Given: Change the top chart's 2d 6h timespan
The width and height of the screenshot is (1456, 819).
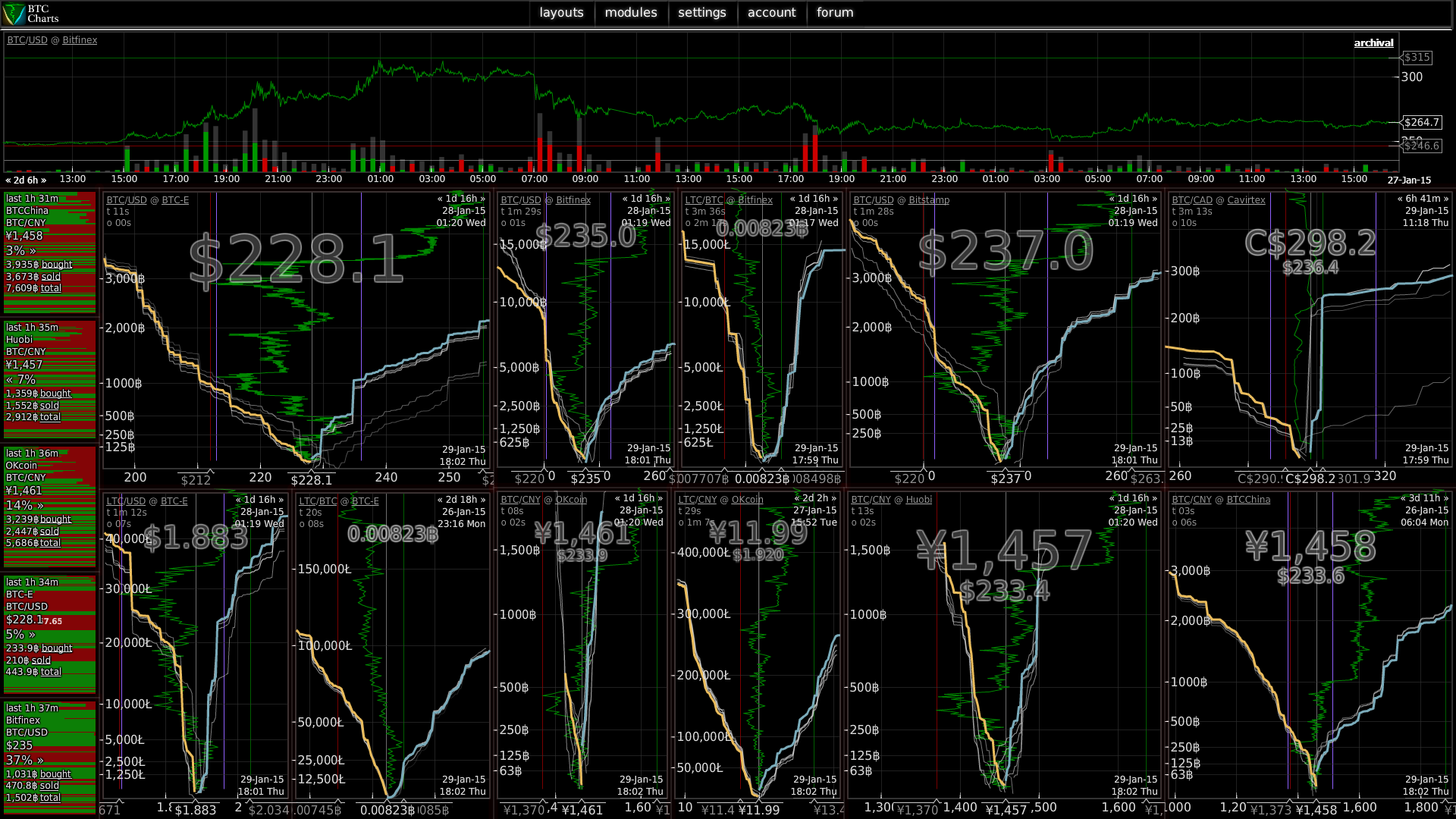Looking at the screenshot, I should point(26,180).
